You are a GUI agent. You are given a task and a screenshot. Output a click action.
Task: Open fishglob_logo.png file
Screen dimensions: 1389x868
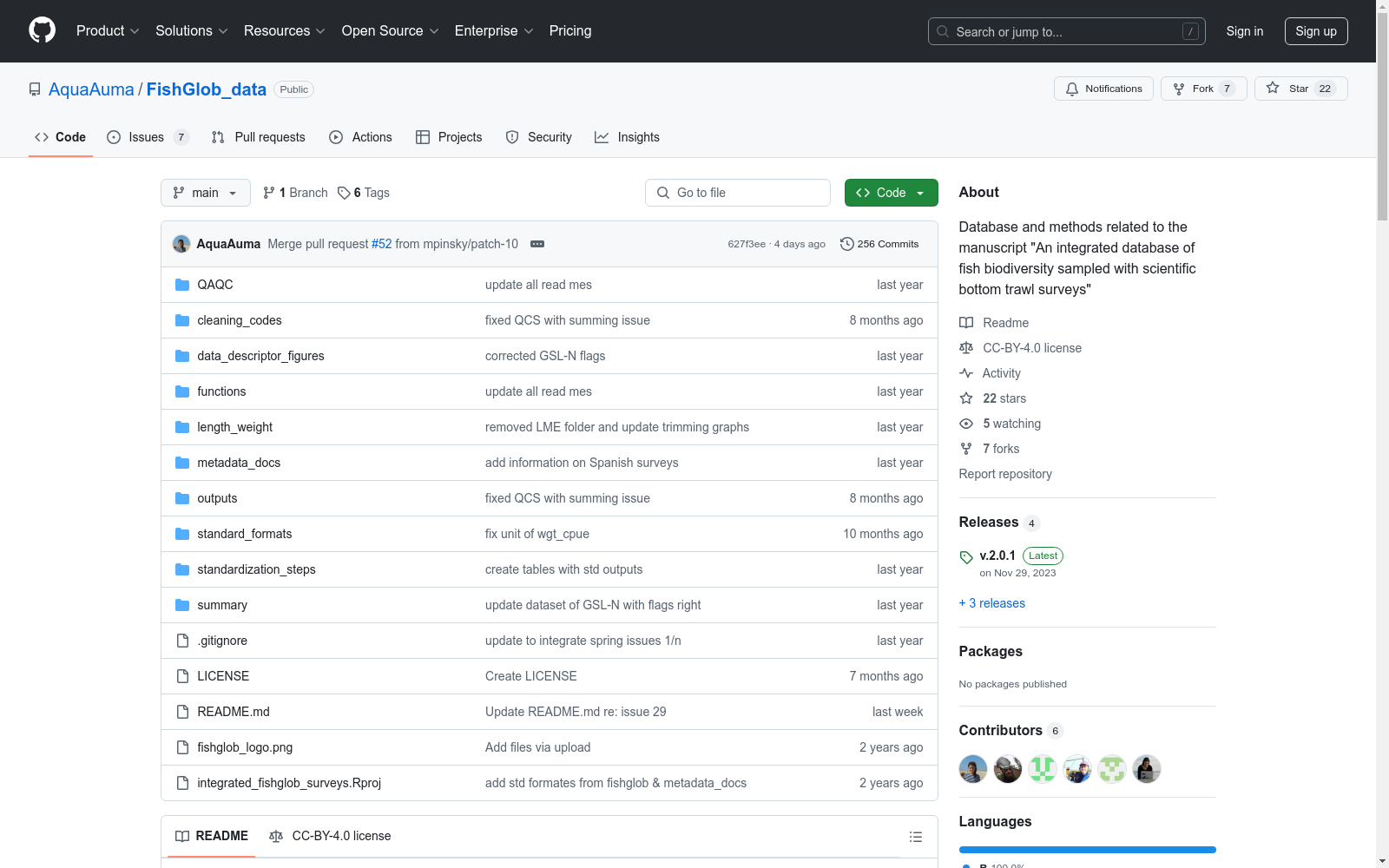click(245, 747)
